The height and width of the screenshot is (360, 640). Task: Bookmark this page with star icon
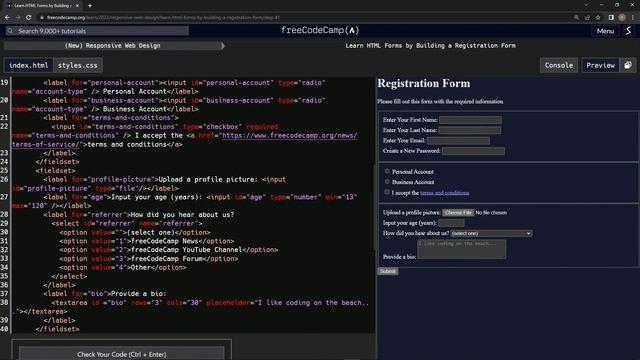coord(598,18)
